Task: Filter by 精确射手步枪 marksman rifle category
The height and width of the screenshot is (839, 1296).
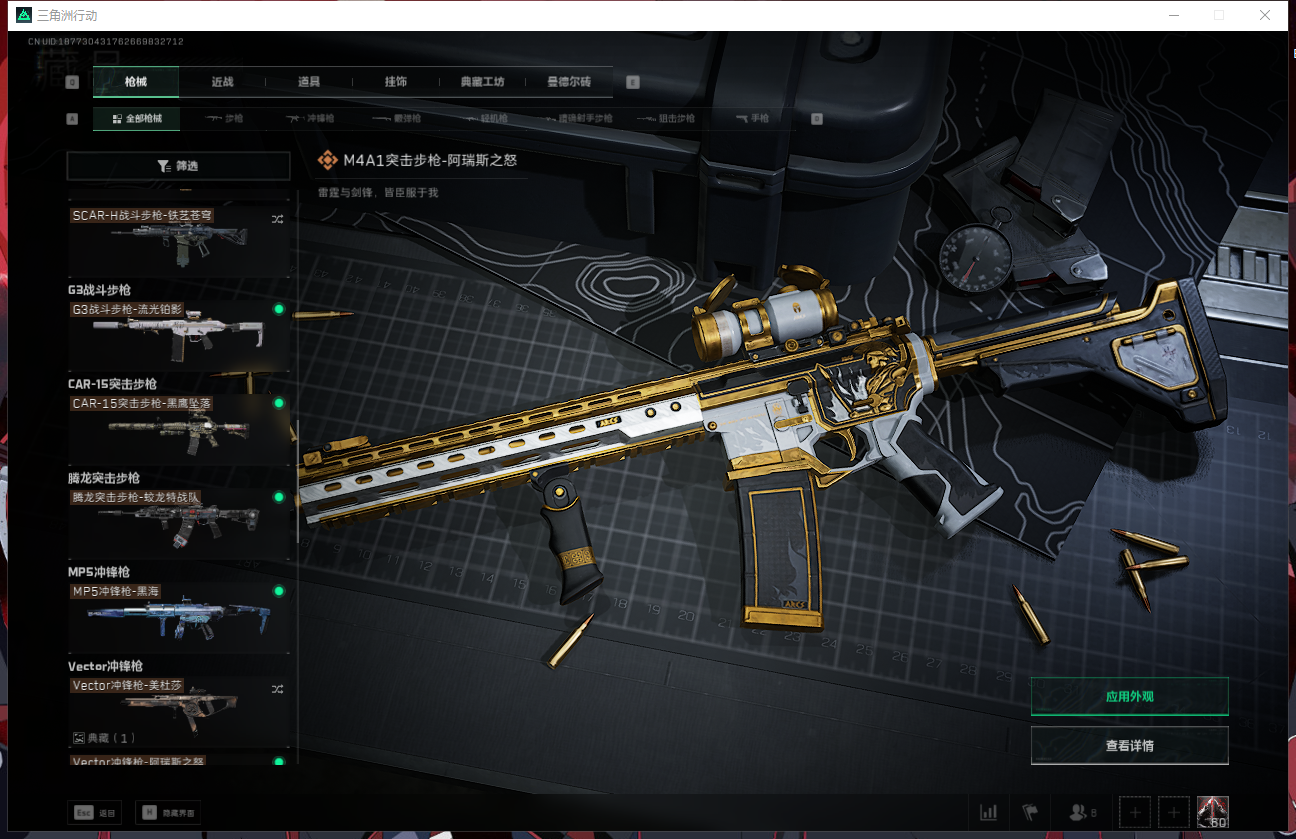Action: click(577, 119)
